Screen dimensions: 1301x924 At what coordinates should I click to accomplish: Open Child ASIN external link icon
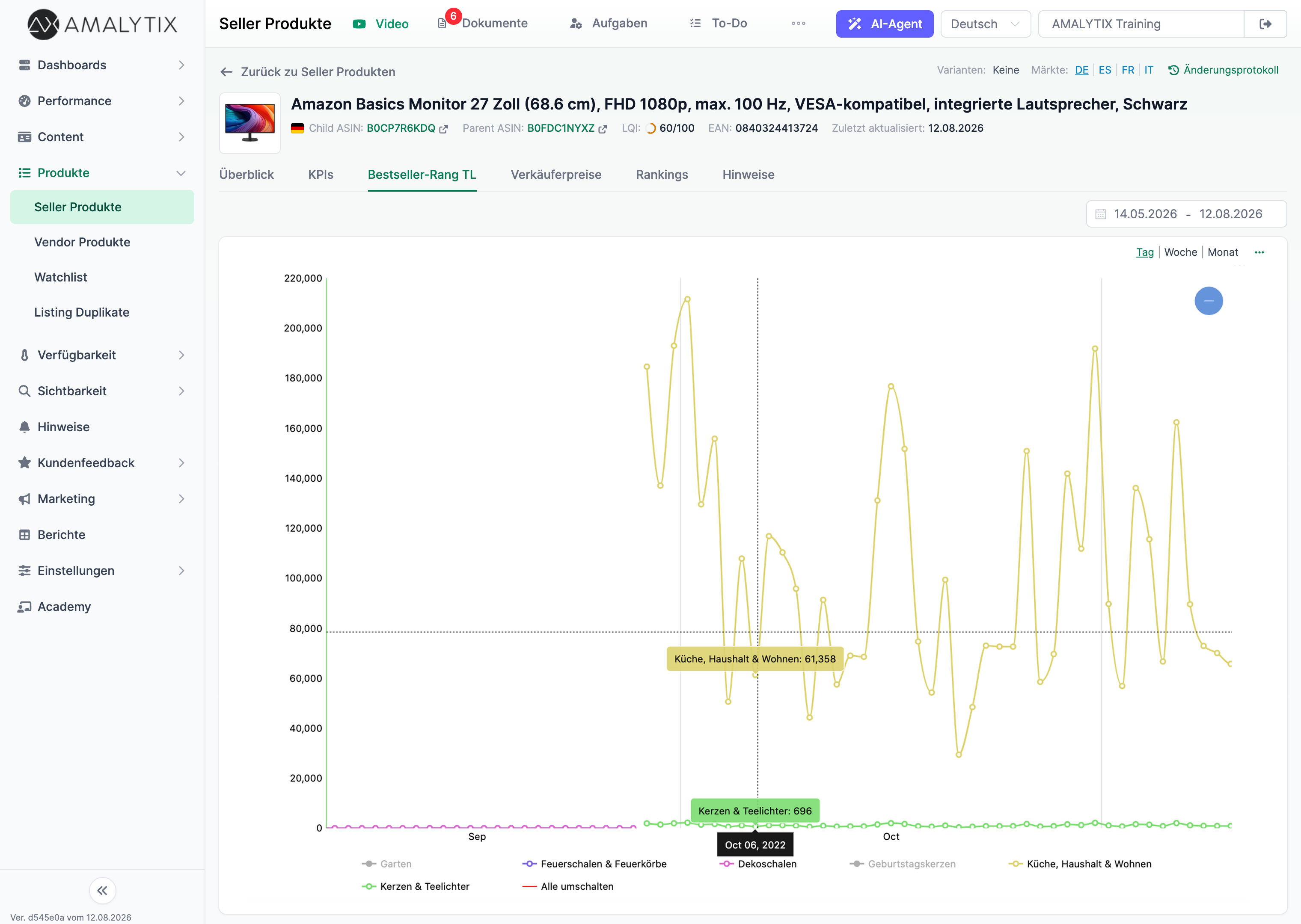(443, 129)
